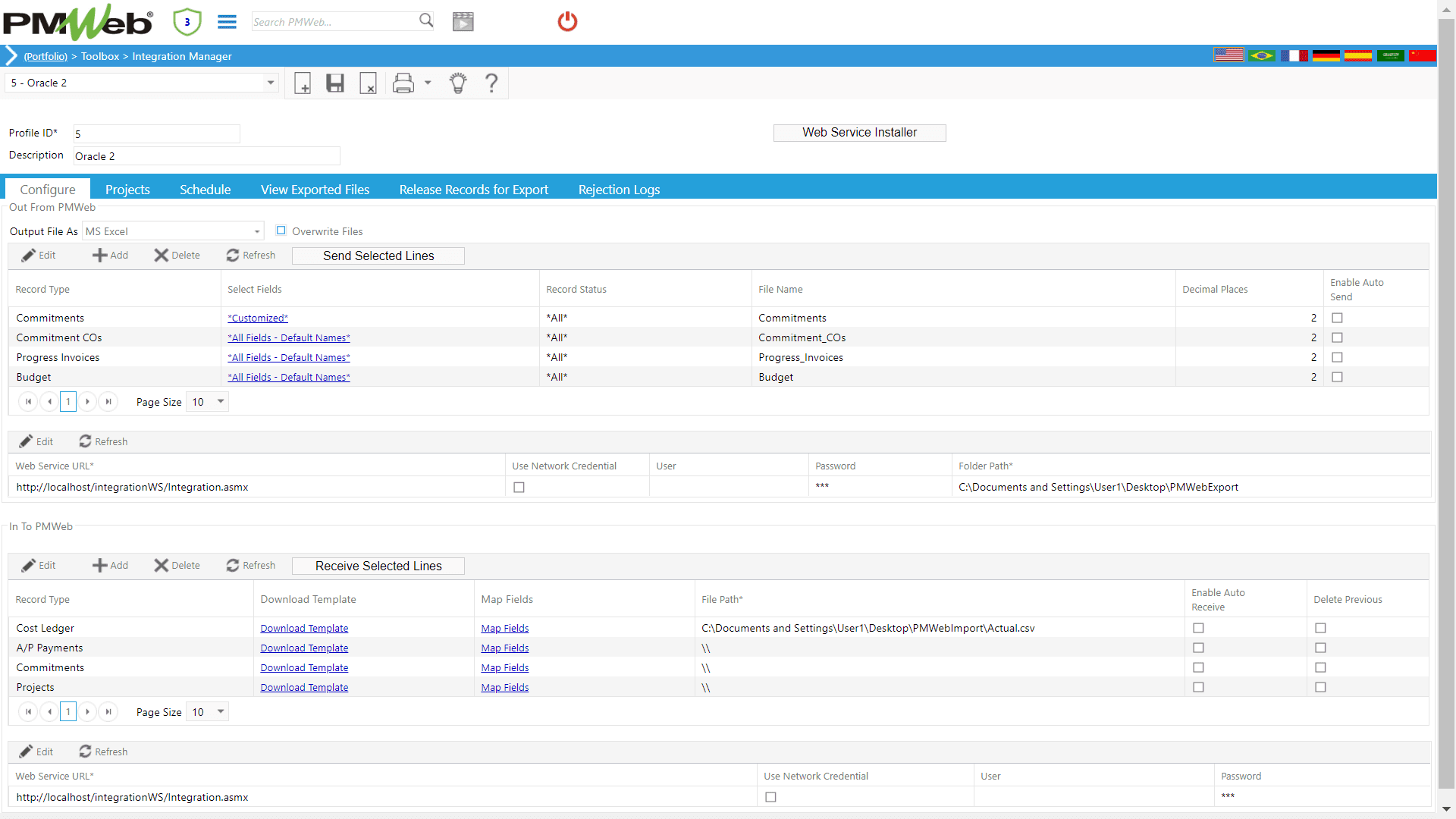Open the Customized fields link for Commitments
The height and width of the screenshot is (819, 1456).
click(258, 318)
